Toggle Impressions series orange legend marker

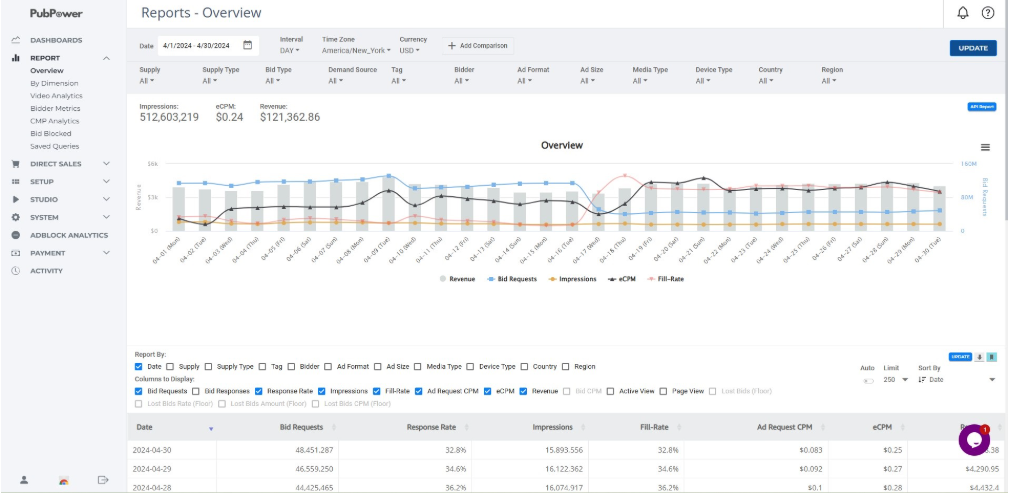coord(551,279)
